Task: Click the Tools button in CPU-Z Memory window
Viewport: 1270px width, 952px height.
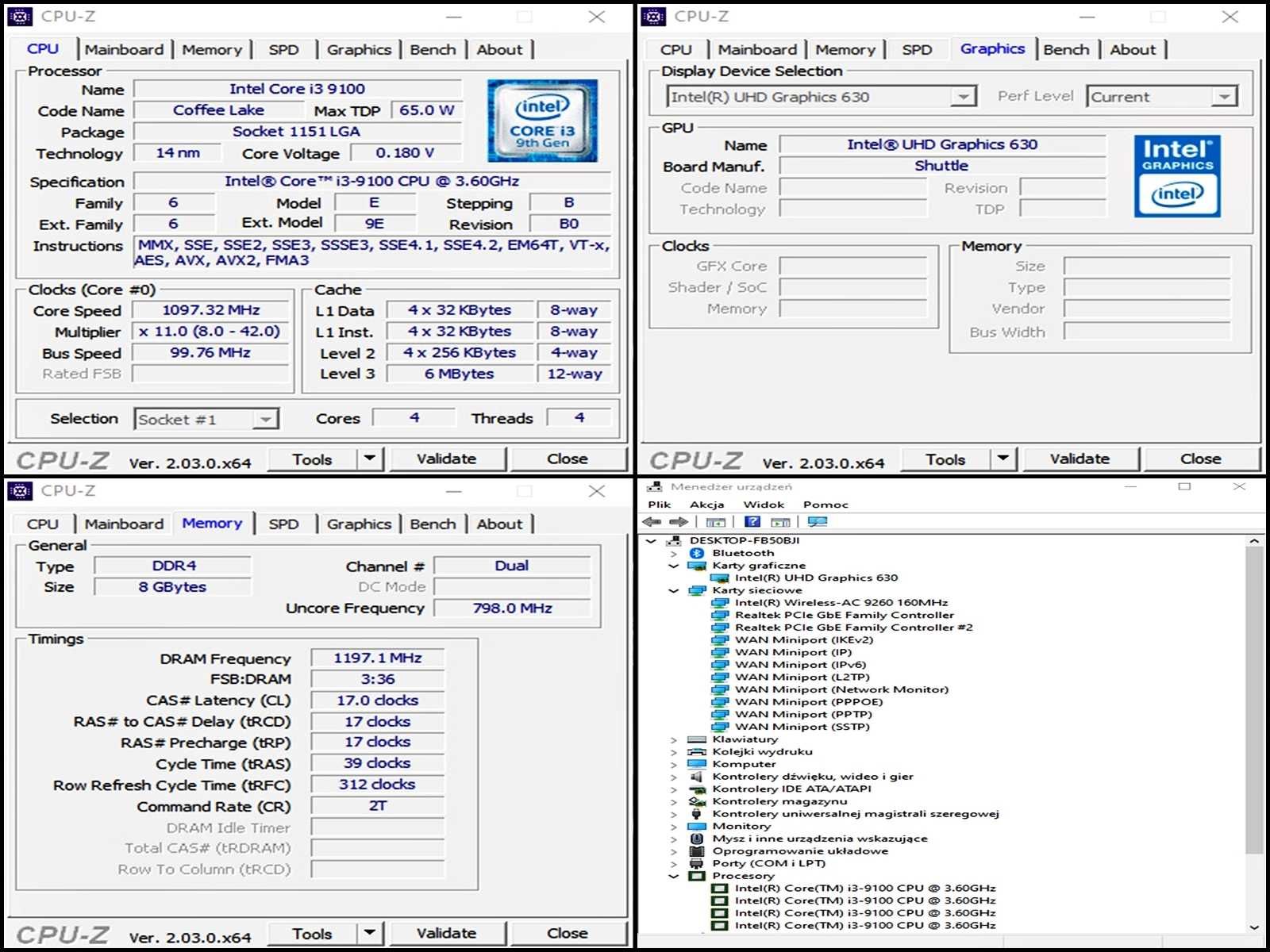Action: coord(312,933)
